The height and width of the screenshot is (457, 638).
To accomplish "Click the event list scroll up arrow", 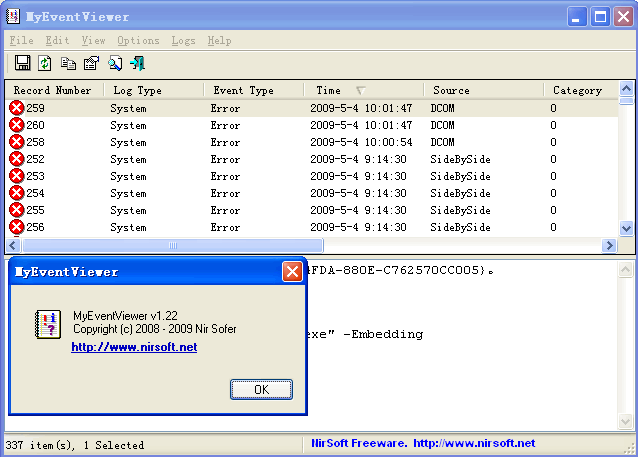I will pos(627,88).
